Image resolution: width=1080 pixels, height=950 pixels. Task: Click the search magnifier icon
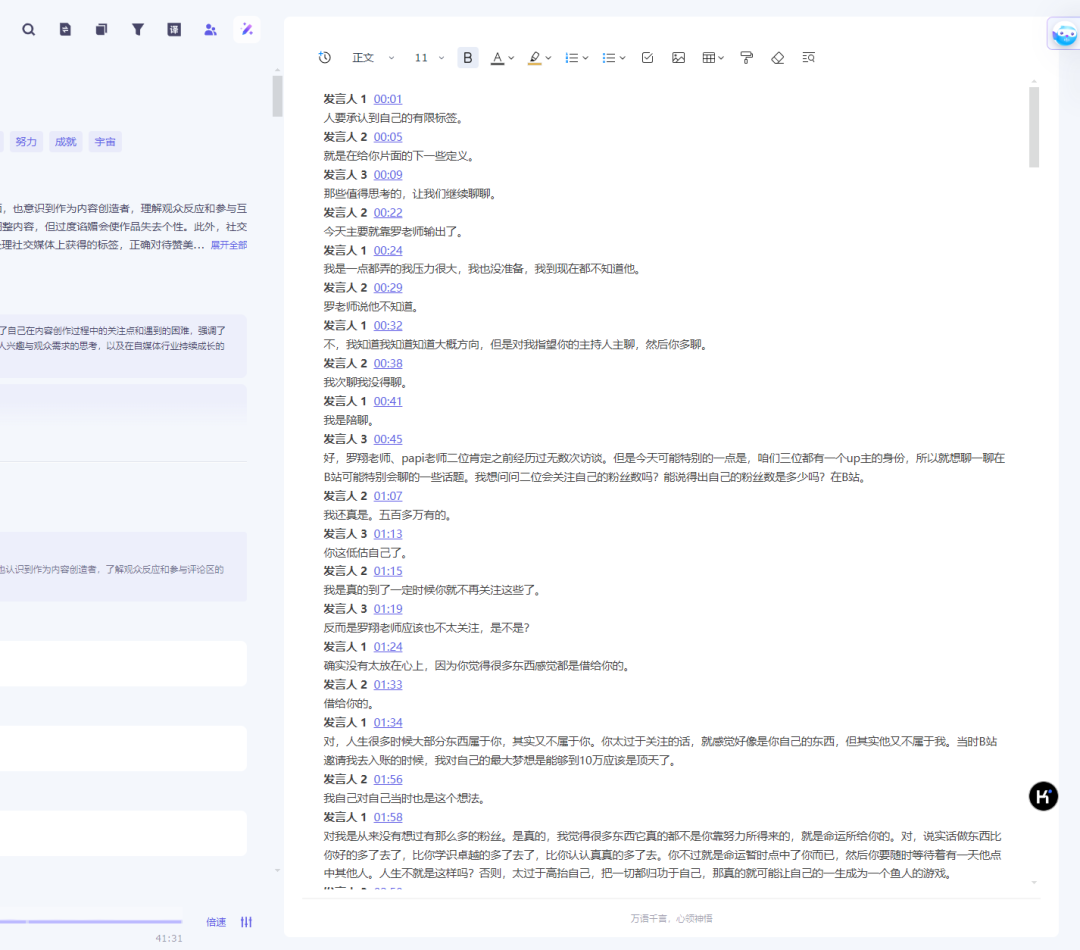[x=29, y=30]
